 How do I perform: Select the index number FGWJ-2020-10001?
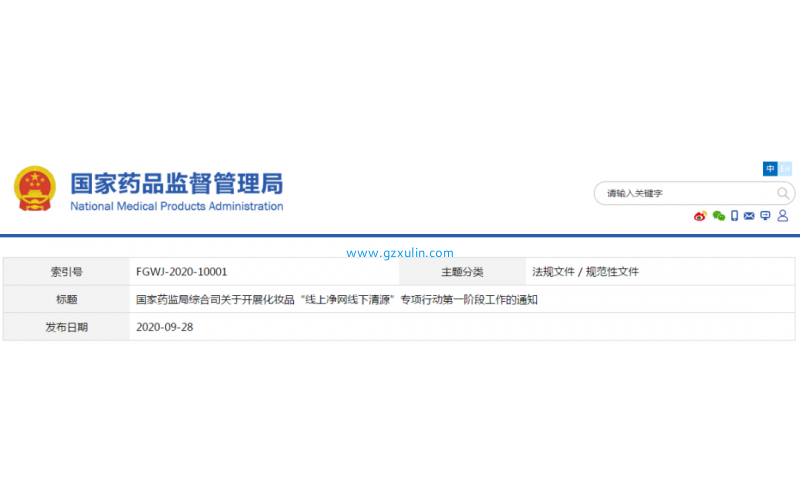click(x=182, y=272)
